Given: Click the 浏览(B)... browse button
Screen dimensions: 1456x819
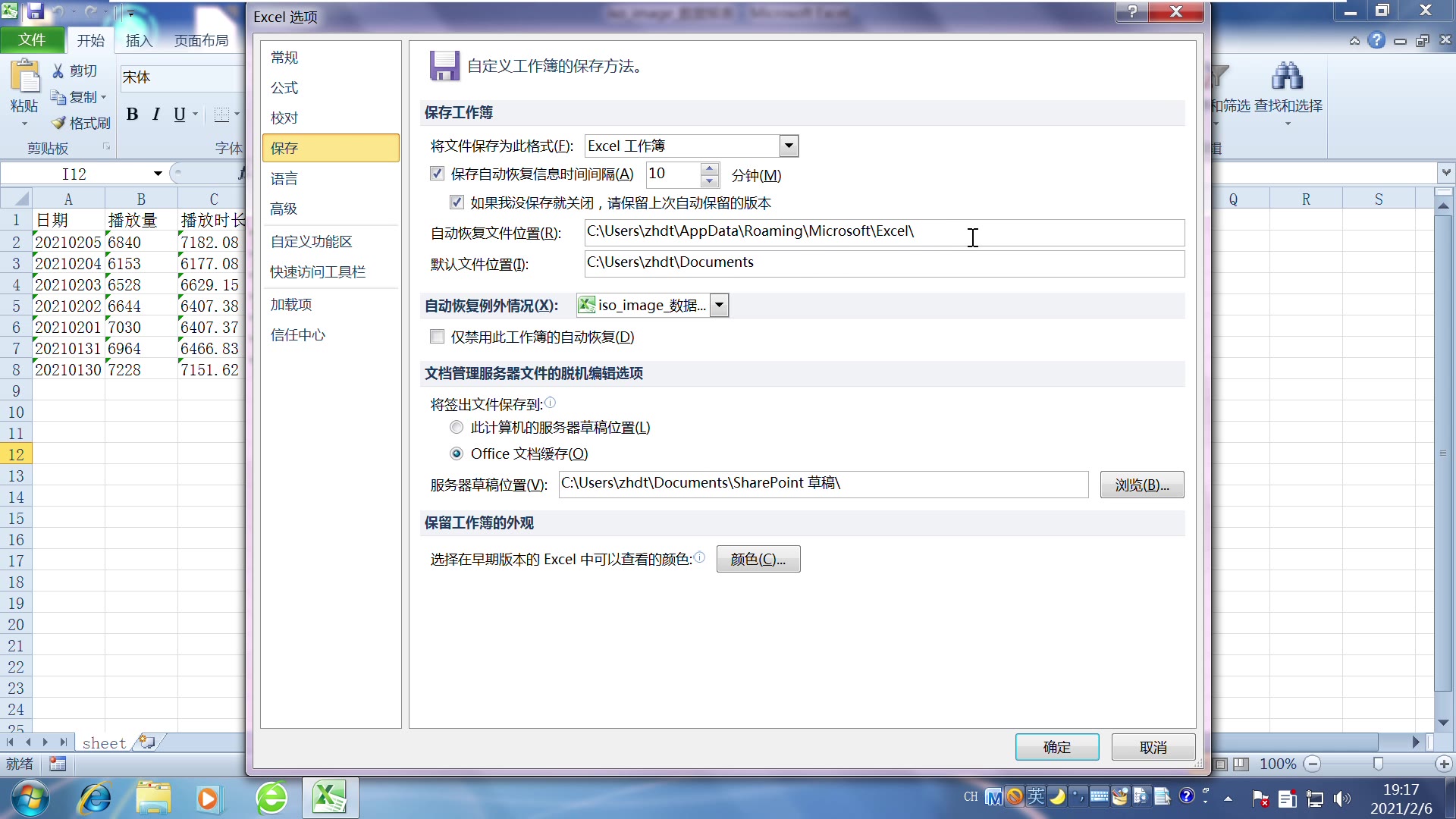Looking at the screenshot, I should tap(1141, 485).
